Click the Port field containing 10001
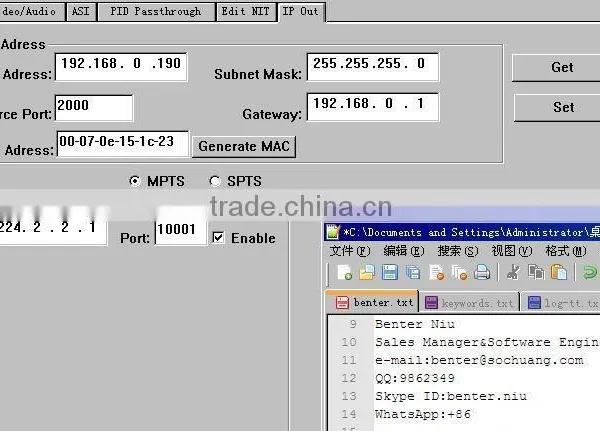This screenshot has height=431, width=600. 180,230
